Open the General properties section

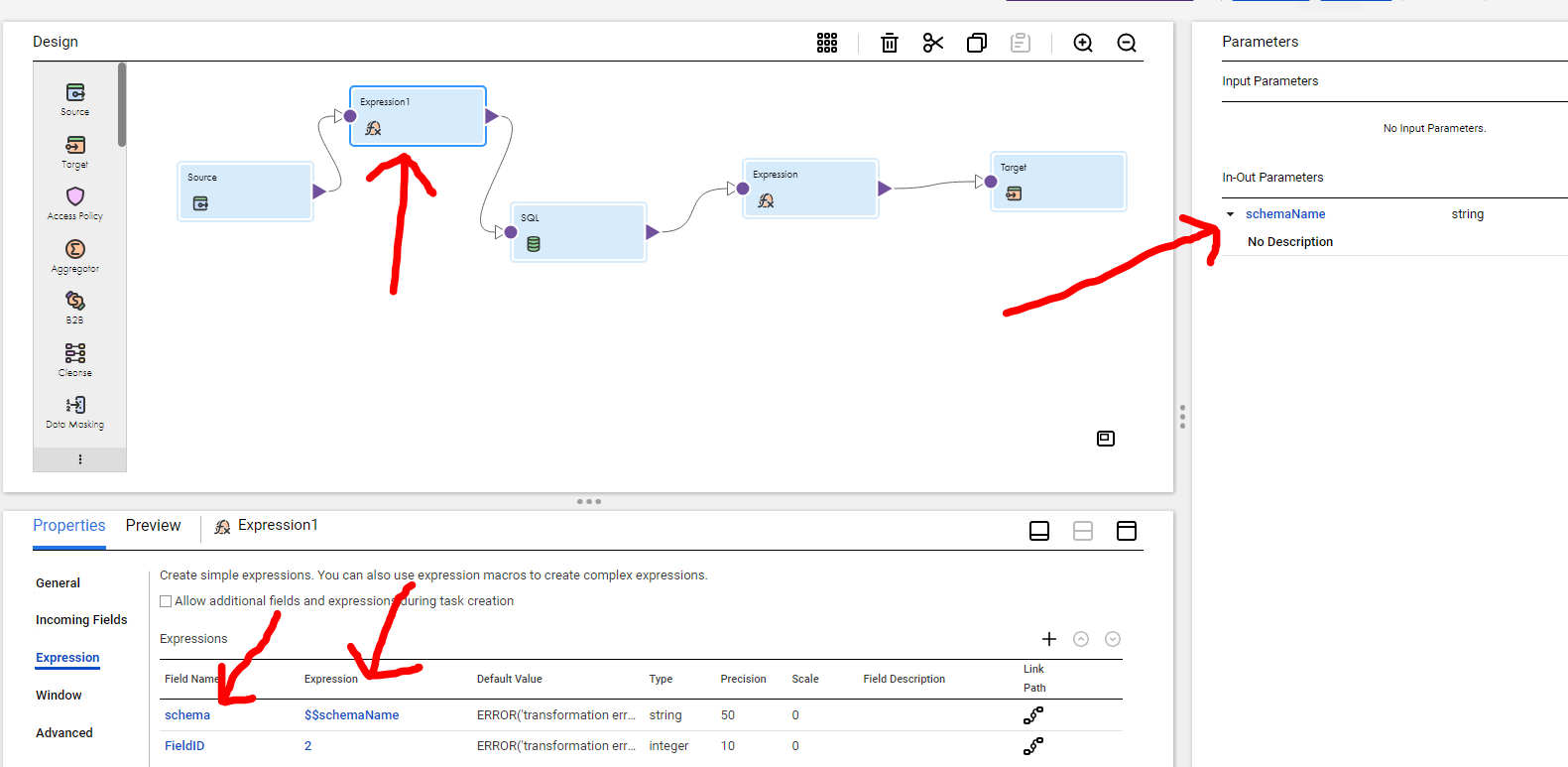pos(58,583)
